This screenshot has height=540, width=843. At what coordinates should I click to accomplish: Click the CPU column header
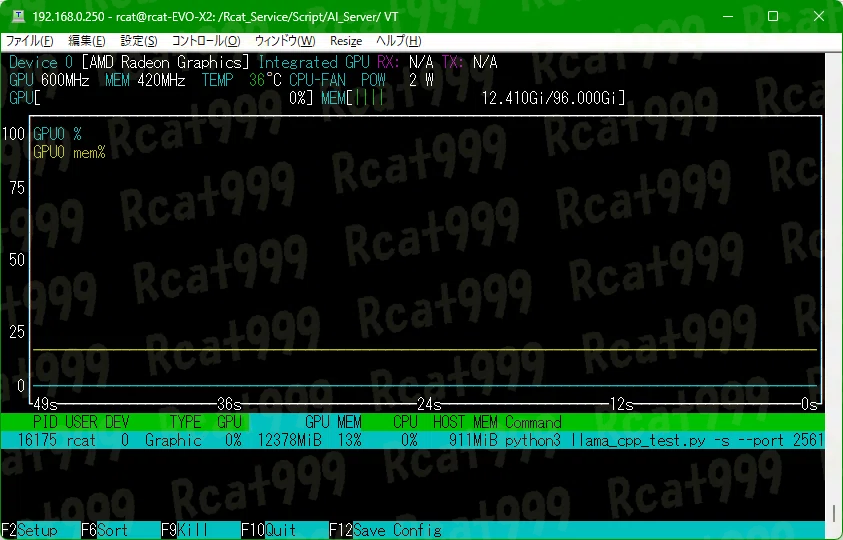click(x=405, y=422)
